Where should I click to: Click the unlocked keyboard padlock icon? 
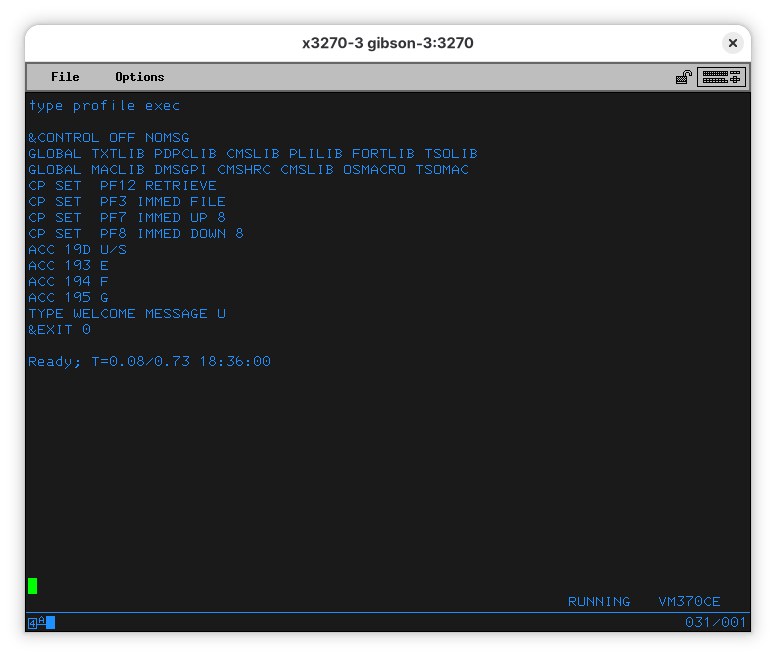[684, 77]
